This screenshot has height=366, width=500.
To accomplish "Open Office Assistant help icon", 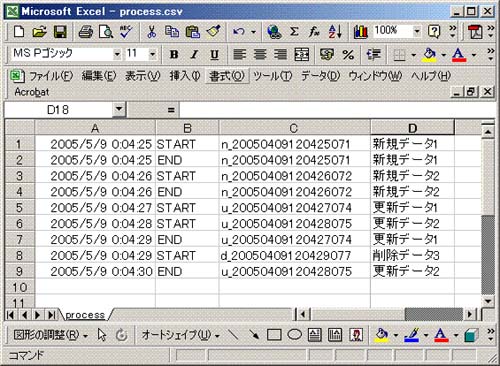I will click(434, 32).
